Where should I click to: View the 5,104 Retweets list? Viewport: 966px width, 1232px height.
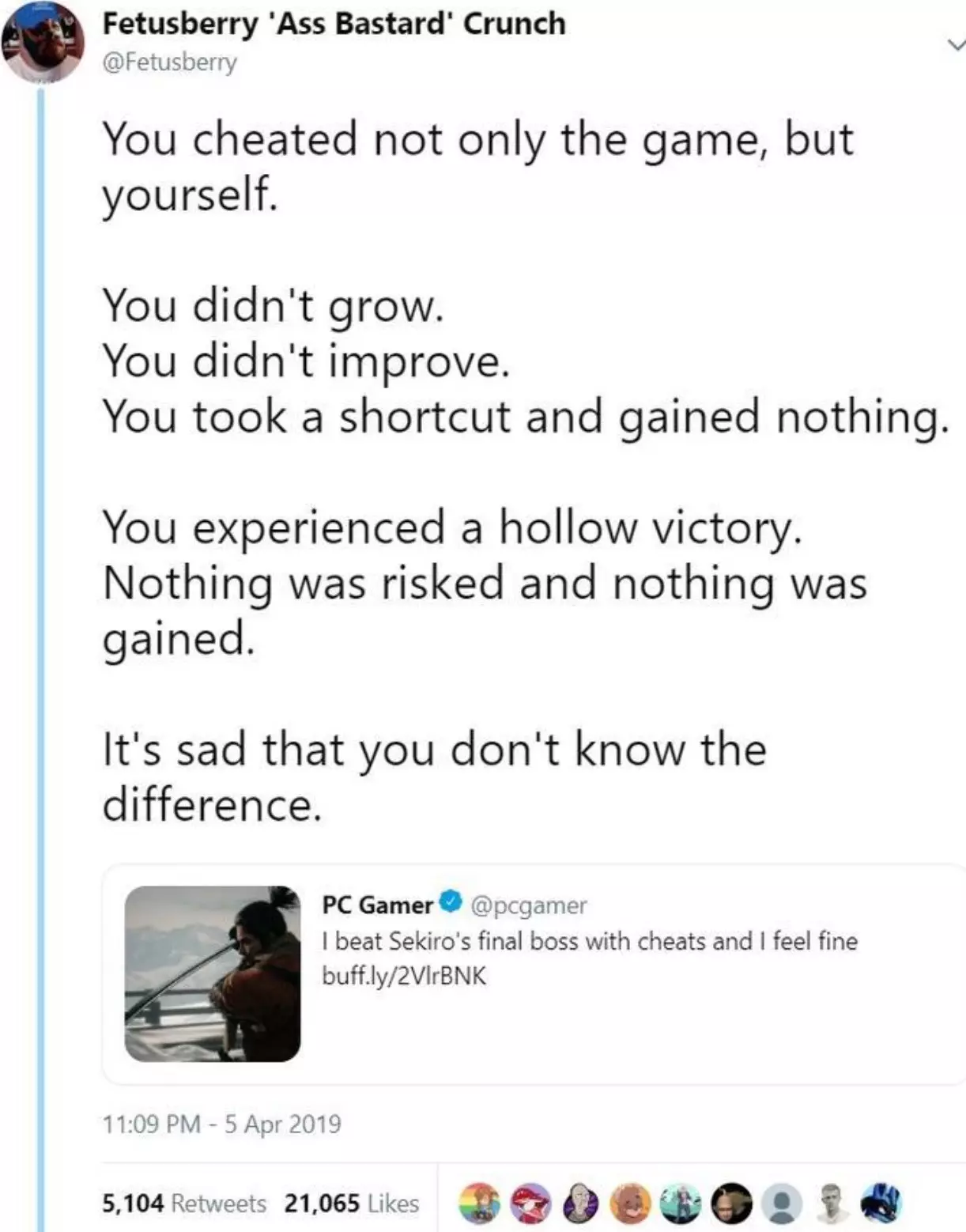tap(184, 1203)
